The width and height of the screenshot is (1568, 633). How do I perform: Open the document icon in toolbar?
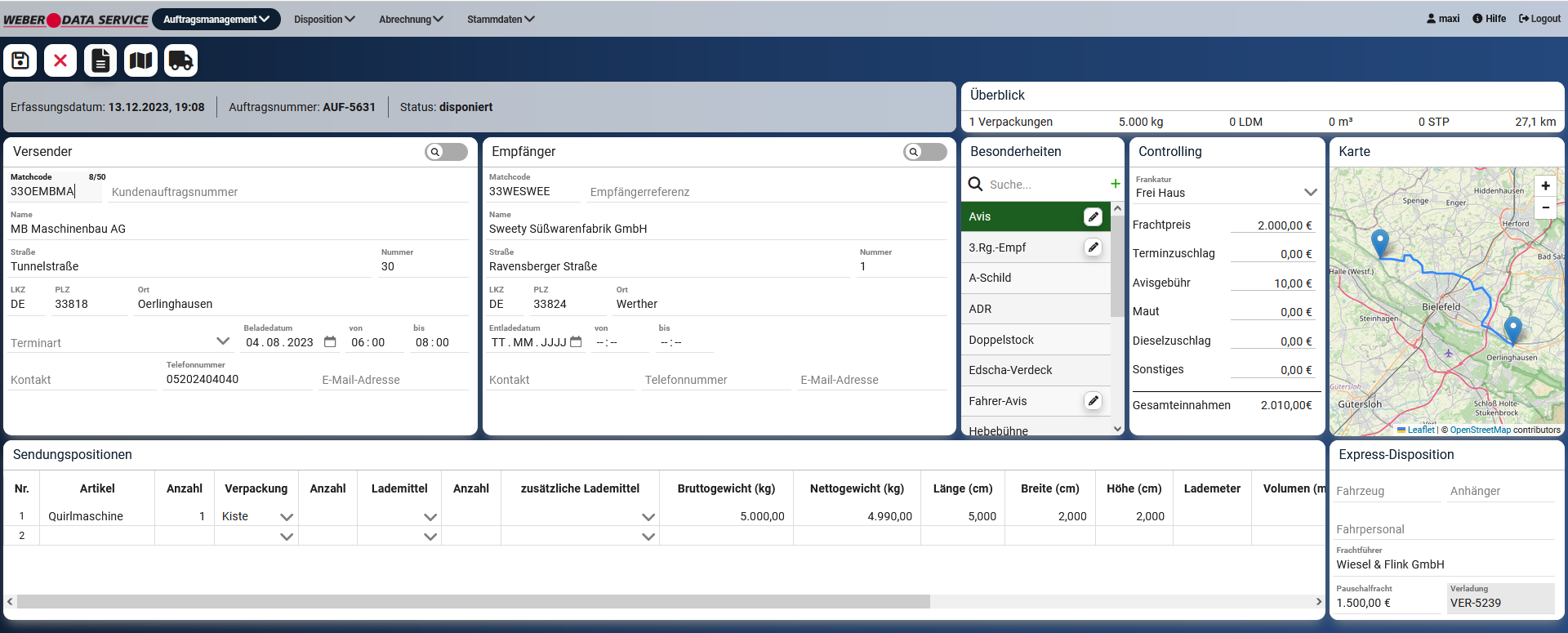pyautogui.click(x=100, y=60)
